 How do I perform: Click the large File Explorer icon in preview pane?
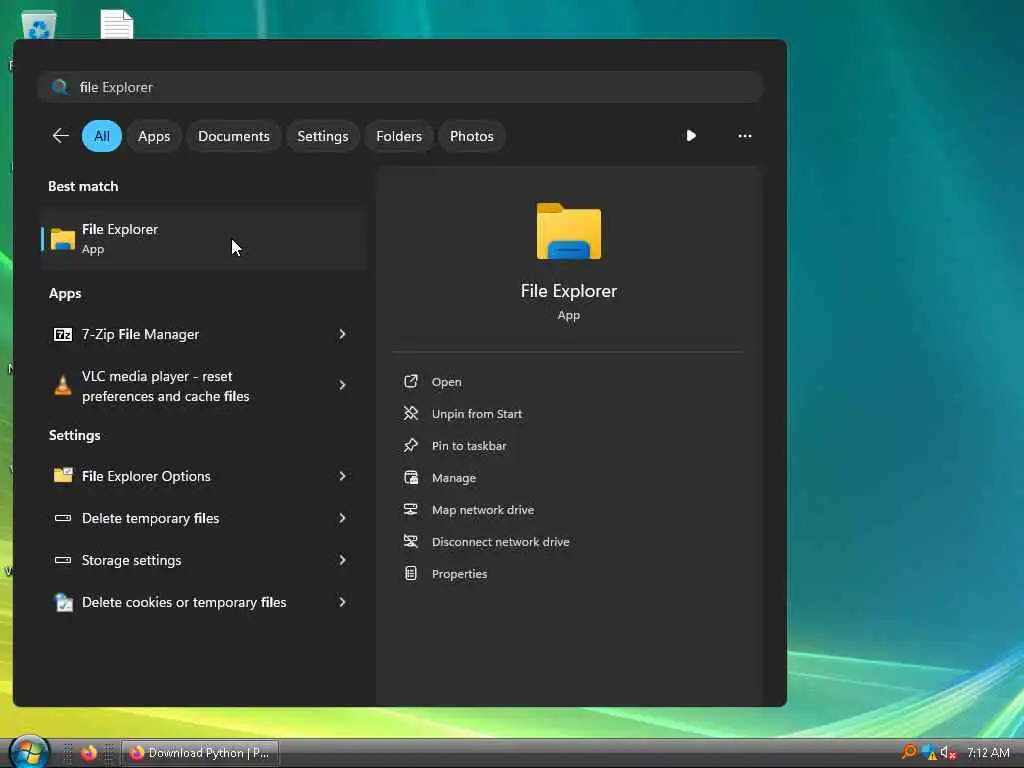click(x=569, y=231)
